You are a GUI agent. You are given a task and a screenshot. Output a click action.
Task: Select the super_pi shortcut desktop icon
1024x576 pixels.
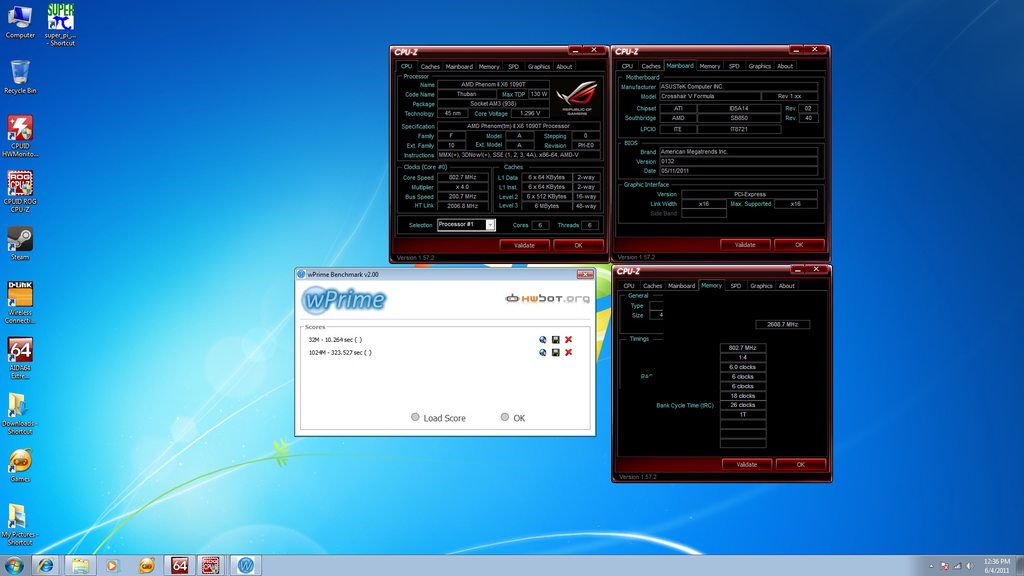[x=60, y=24]
